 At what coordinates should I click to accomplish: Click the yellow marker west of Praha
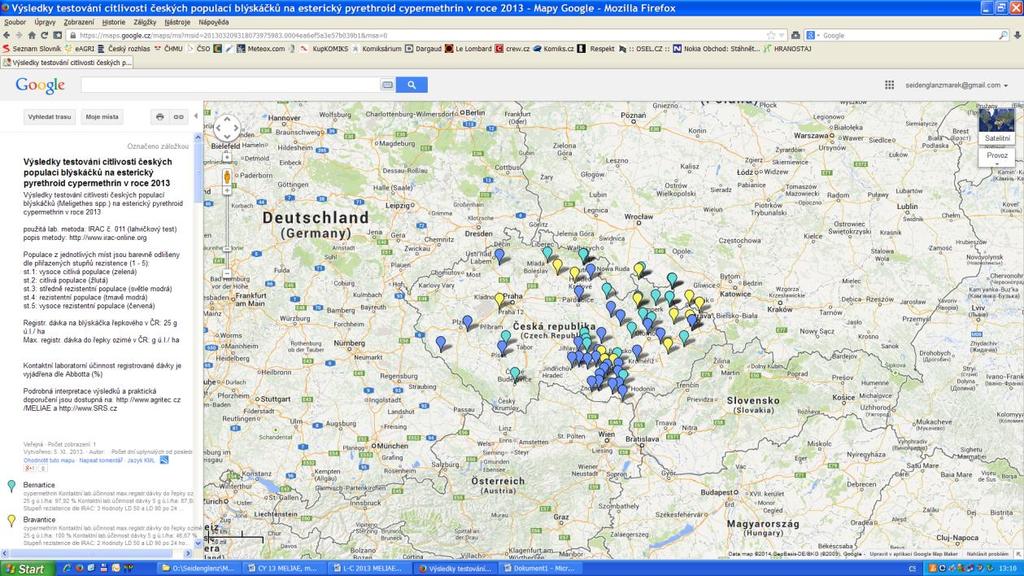coord(500,300)
